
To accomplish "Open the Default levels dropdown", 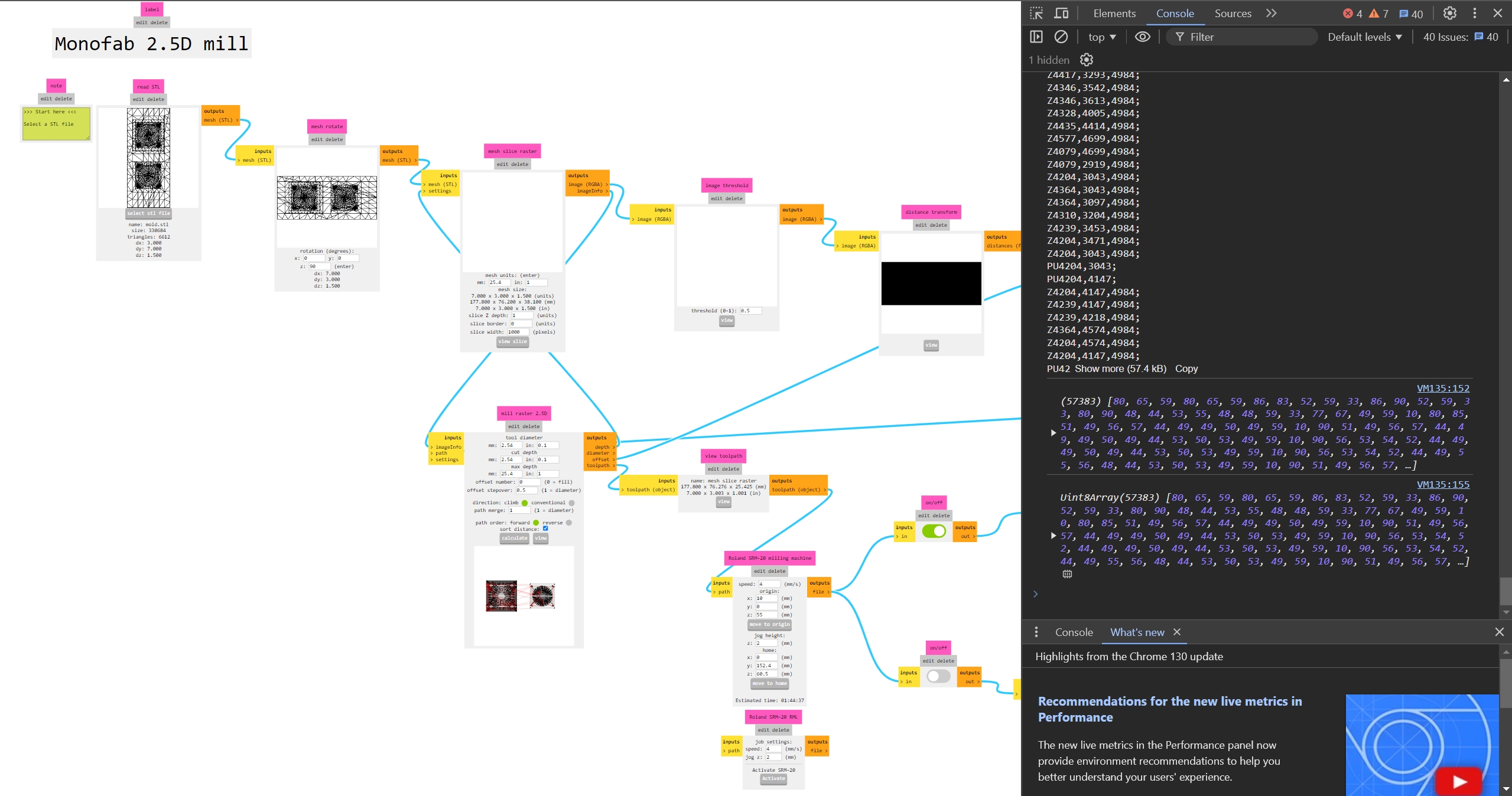I will (x=1365, y=37).
